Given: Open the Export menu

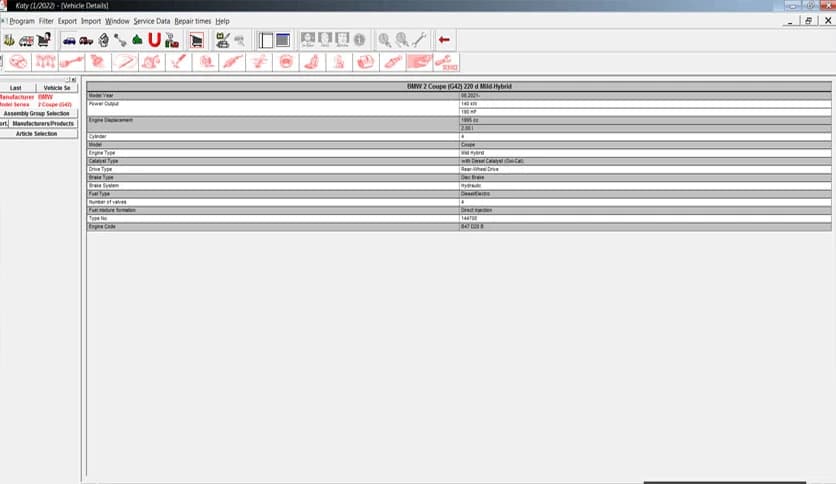Looking at the screenshot, I should point(67,21).
